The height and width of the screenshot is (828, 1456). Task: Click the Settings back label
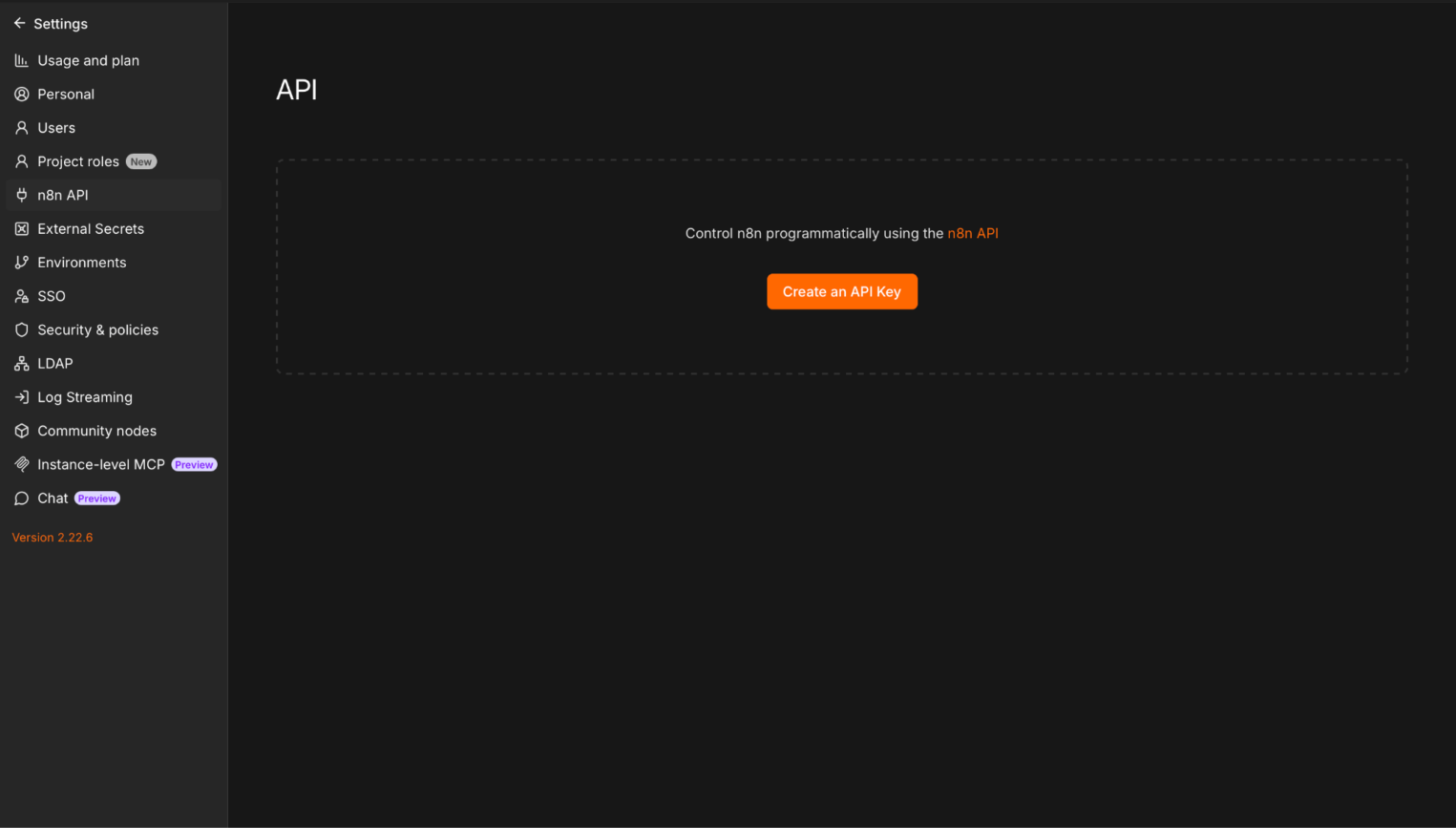61,24
